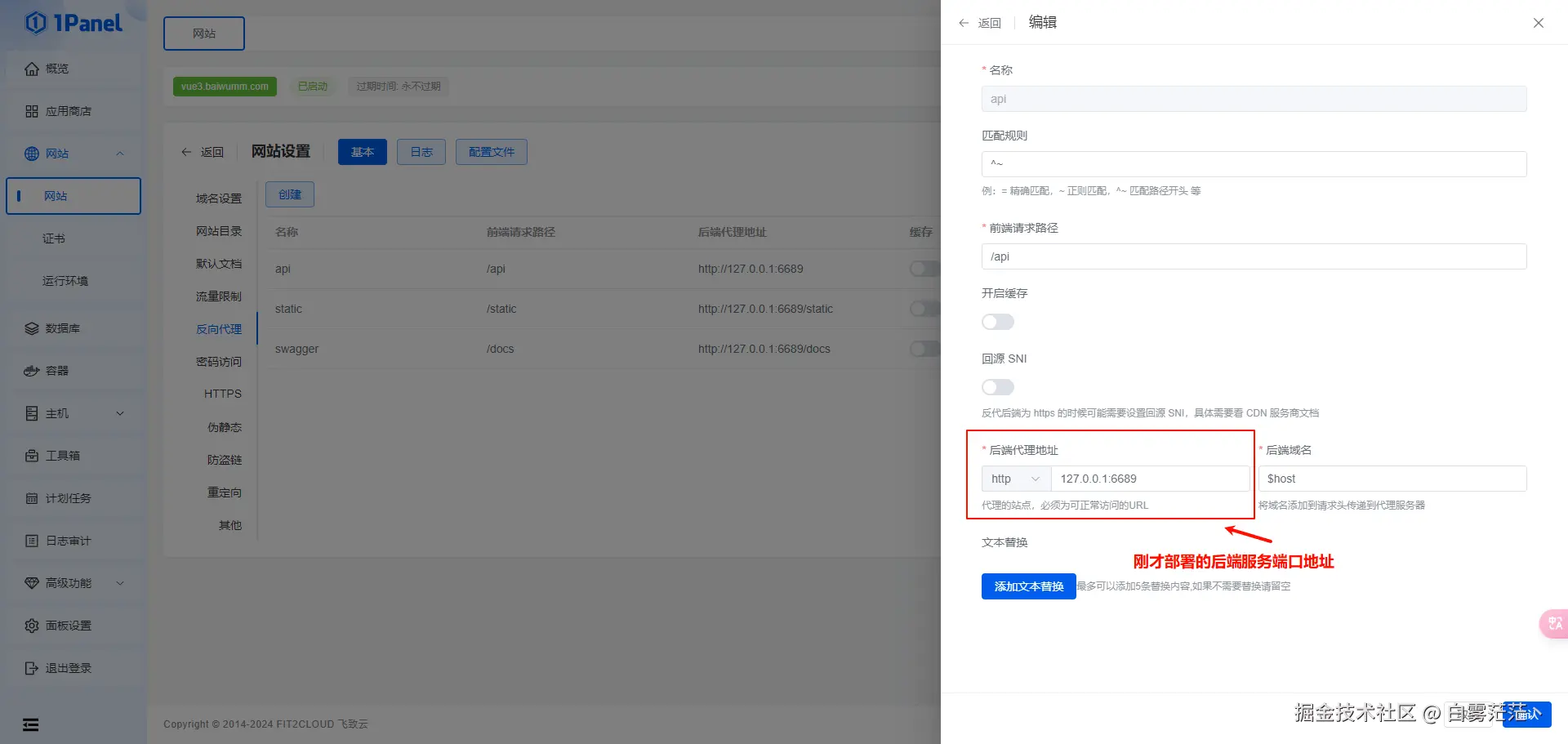1568x744 pixels.
Task: Click the 名称 field containing api
Action: coord(1254,99)
